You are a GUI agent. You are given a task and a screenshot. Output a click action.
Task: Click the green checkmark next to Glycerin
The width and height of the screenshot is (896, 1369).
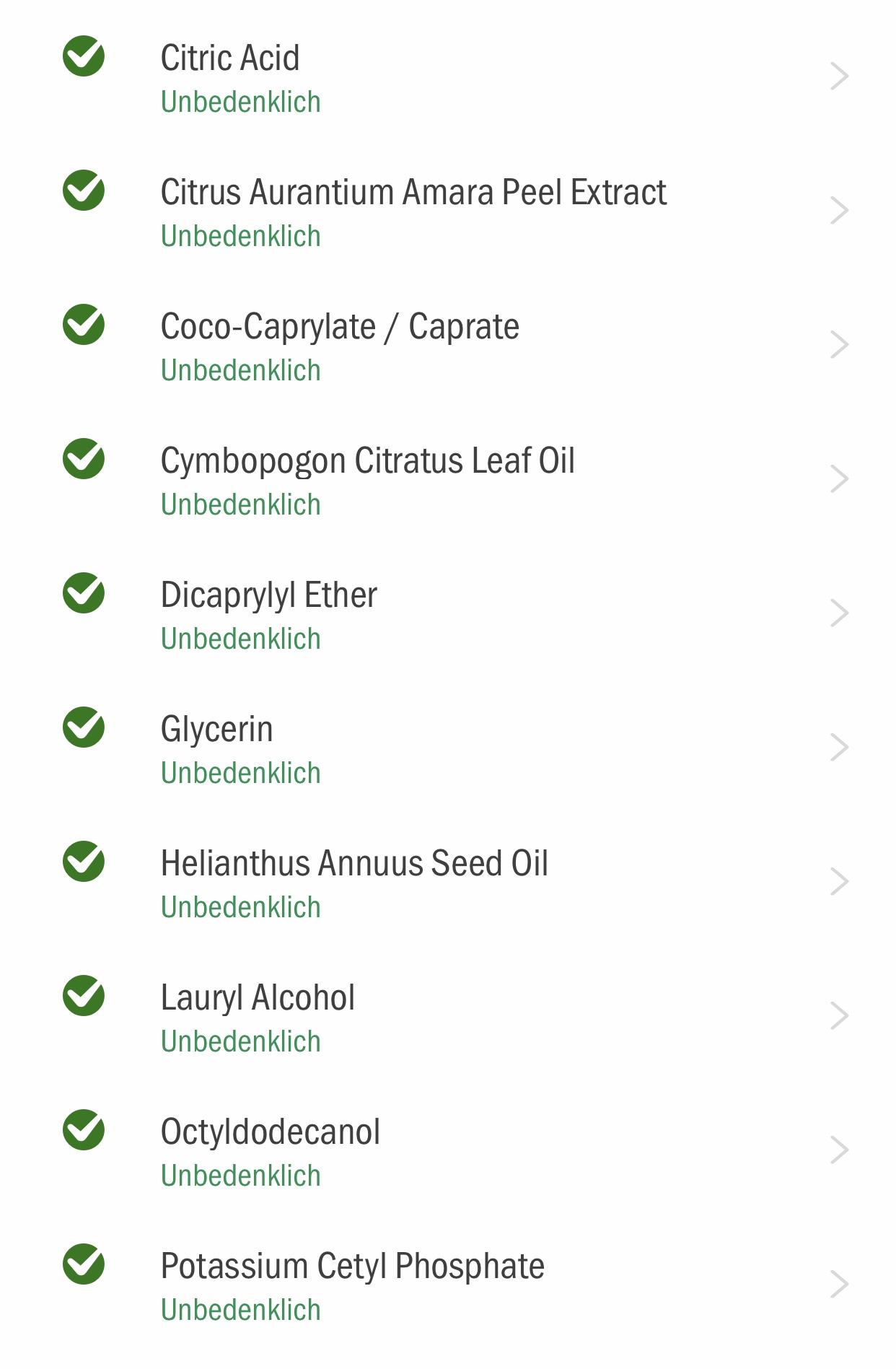[84, 727]
